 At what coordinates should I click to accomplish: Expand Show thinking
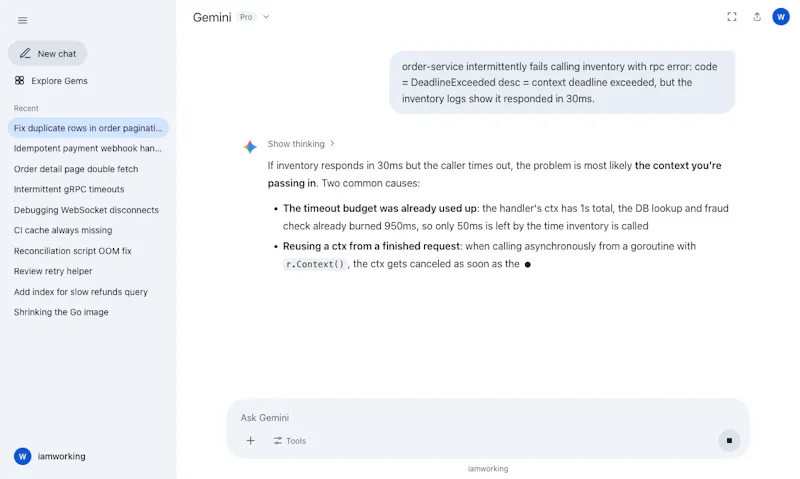click(301, 144)
